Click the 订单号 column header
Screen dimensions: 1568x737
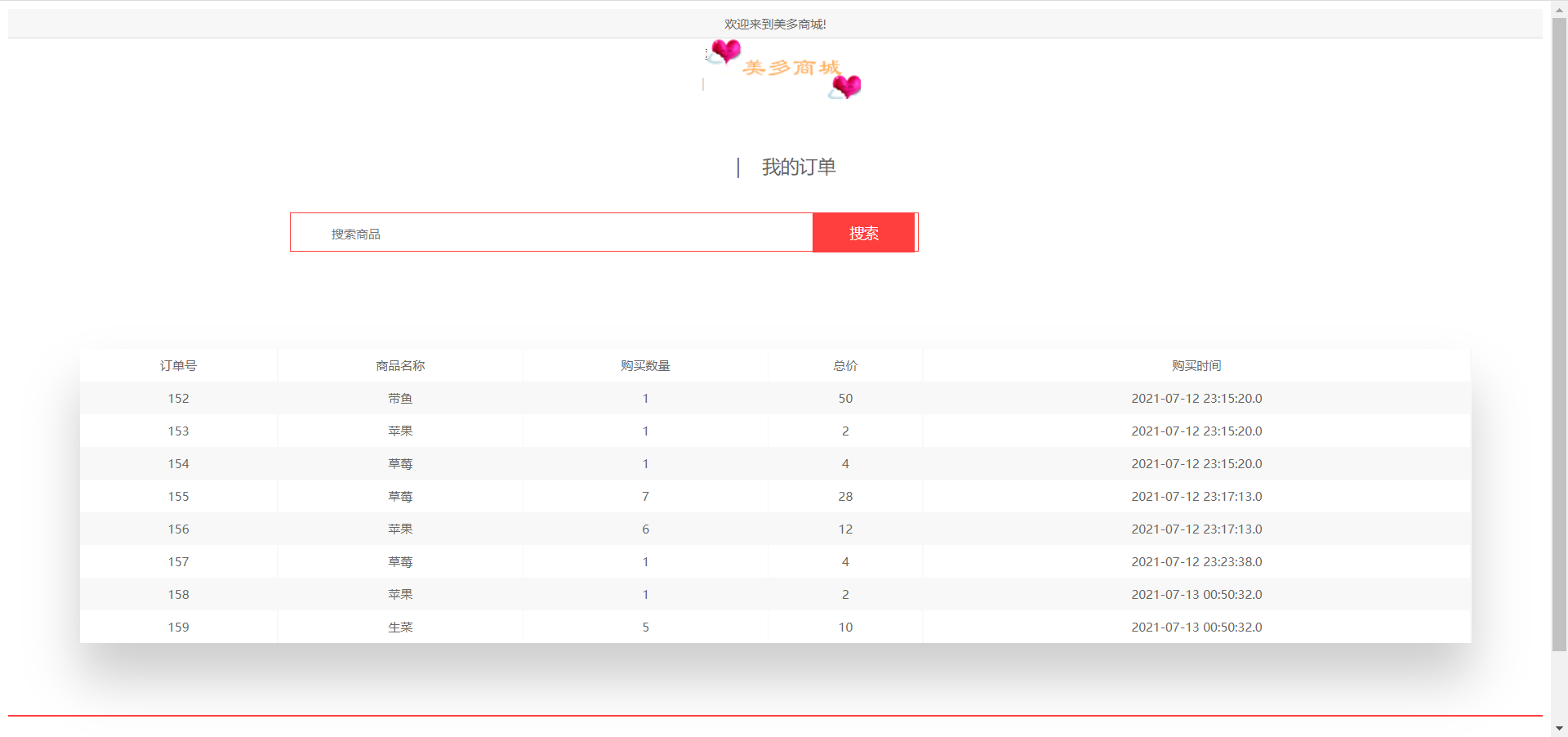pyautogui.click(x=178, y=365)
